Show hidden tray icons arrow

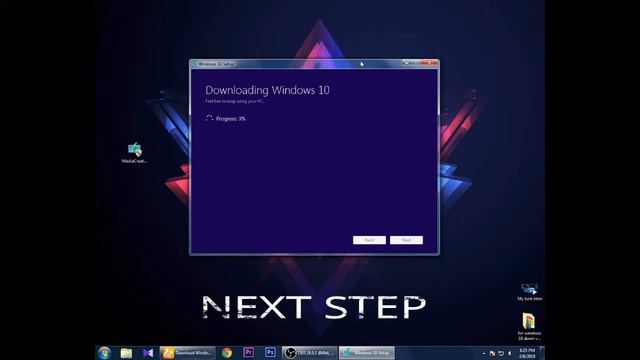click(x=484, y=353)
